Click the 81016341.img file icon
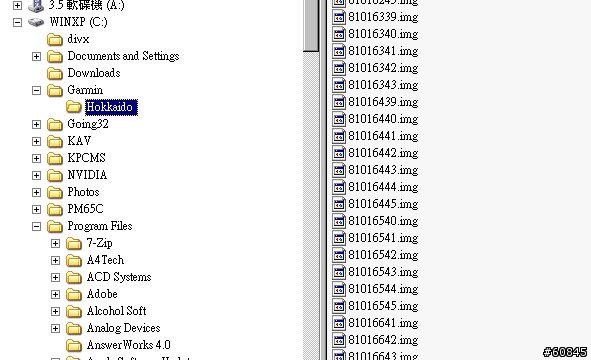 click(339, 51)
